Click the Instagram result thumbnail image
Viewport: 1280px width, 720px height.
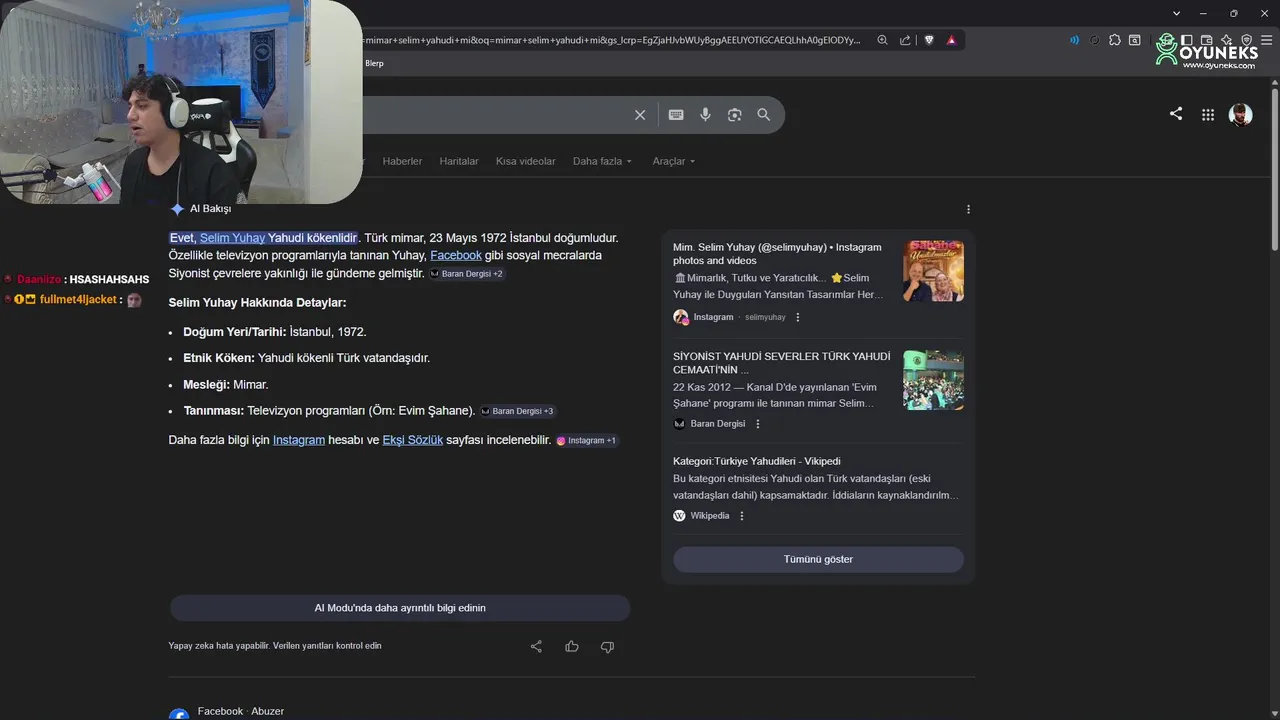933,271
